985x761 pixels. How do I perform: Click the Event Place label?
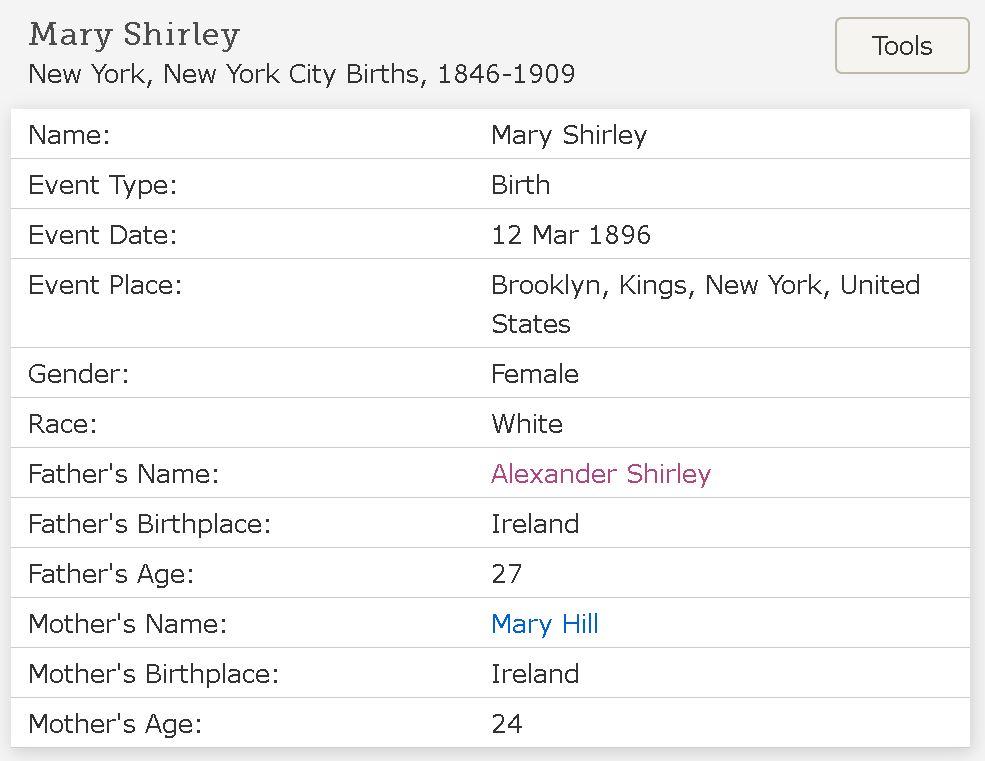[105, 285]
